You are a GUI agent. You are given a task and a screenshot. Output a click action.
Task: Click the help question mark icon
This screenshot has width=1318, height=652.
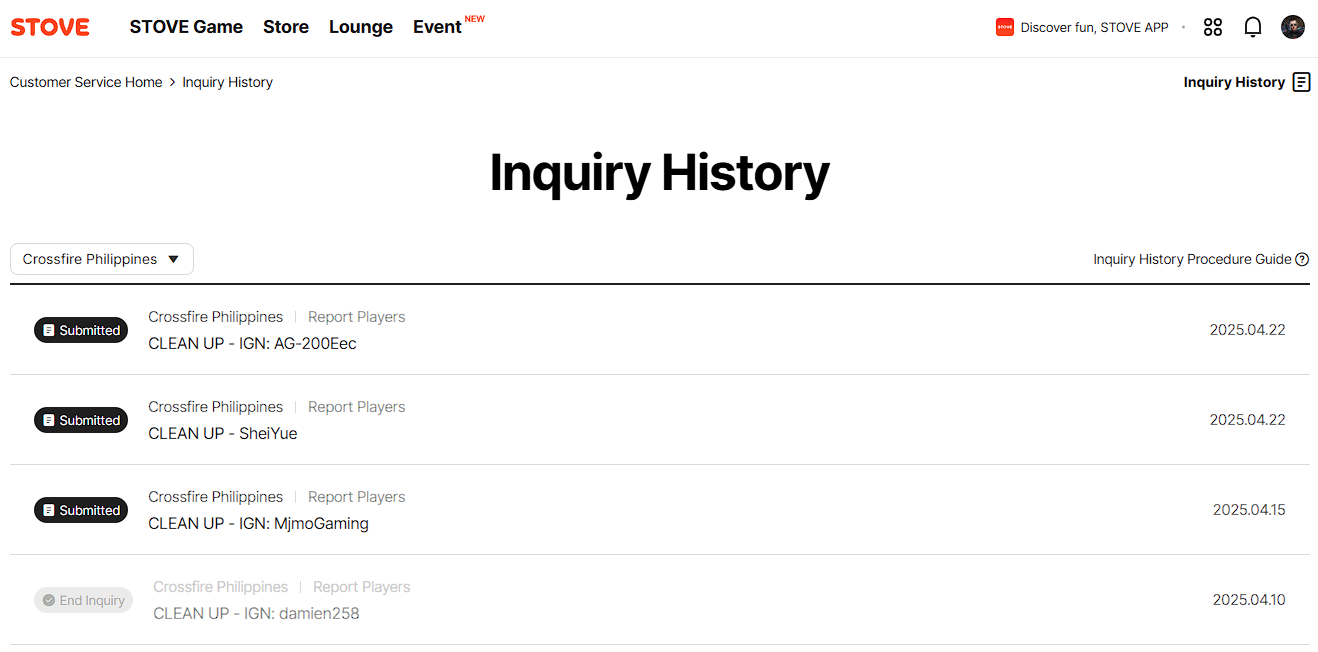tap(1302, 259)
